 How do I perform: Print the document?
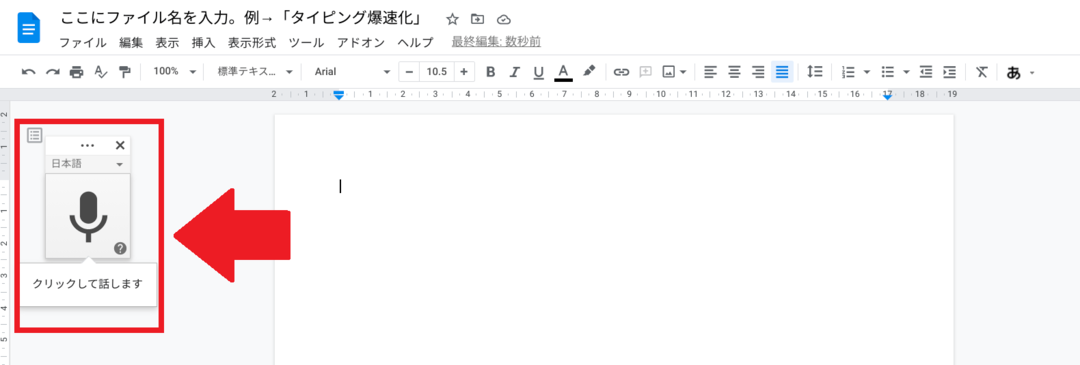coord(76,72)
